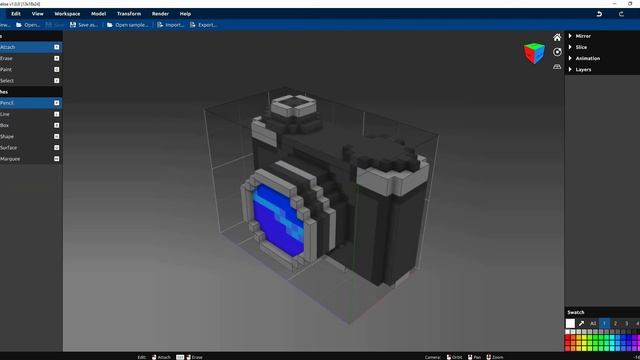This screenshot has width=640, height=360.
Task: Choose the Marquee brush
Action: 31,159
